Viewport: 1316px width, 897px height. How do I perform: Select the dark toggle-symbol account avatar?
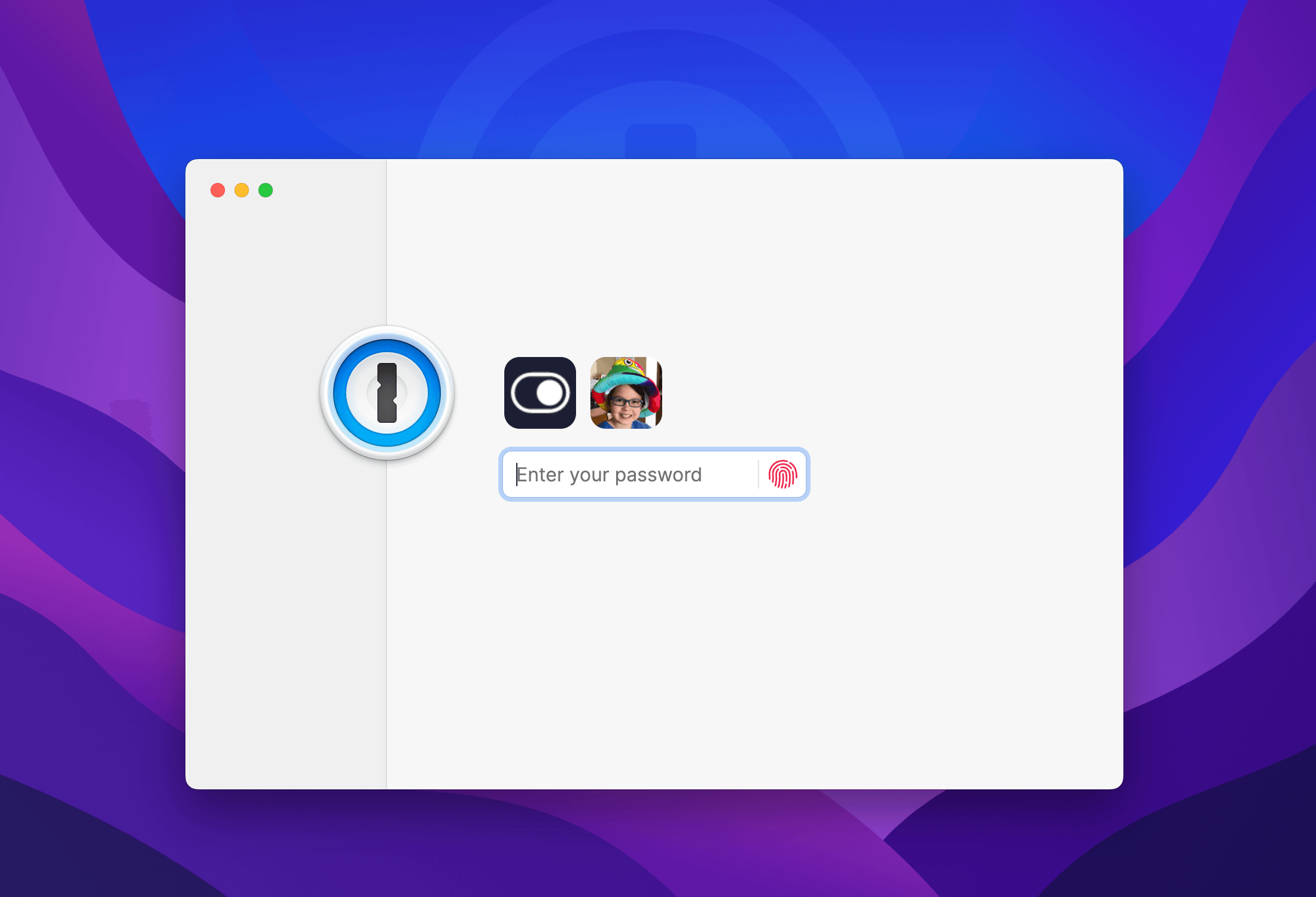coord(539,393)
